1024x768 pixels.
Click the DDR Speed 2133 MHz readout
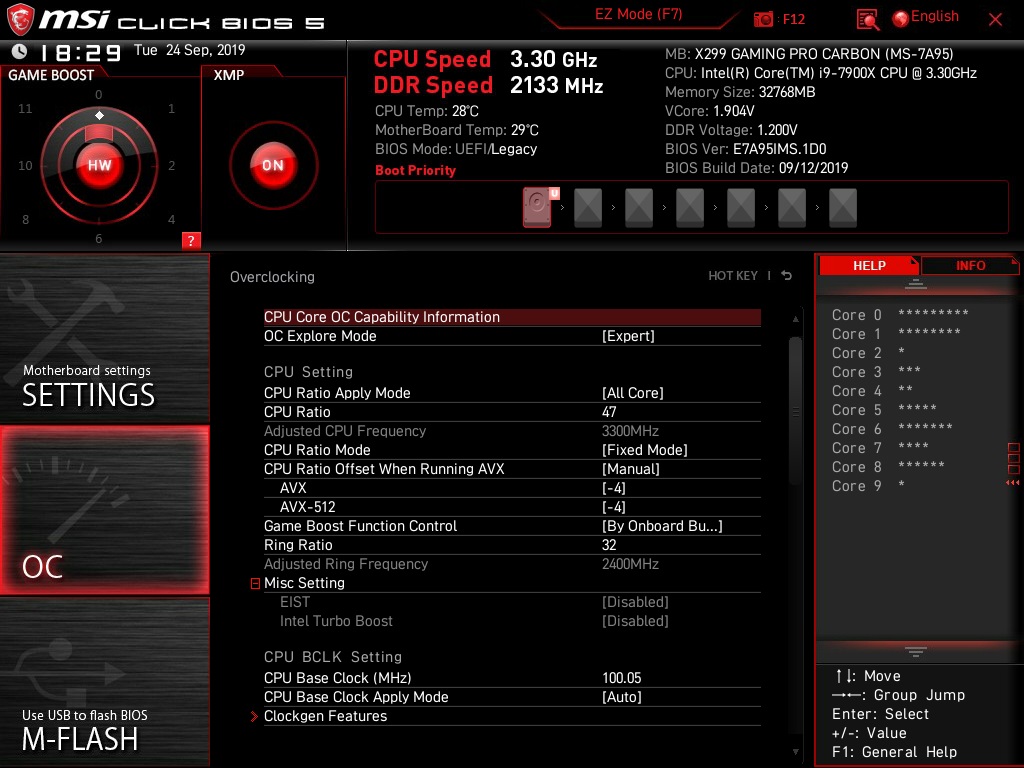click(x=488, y=85)
